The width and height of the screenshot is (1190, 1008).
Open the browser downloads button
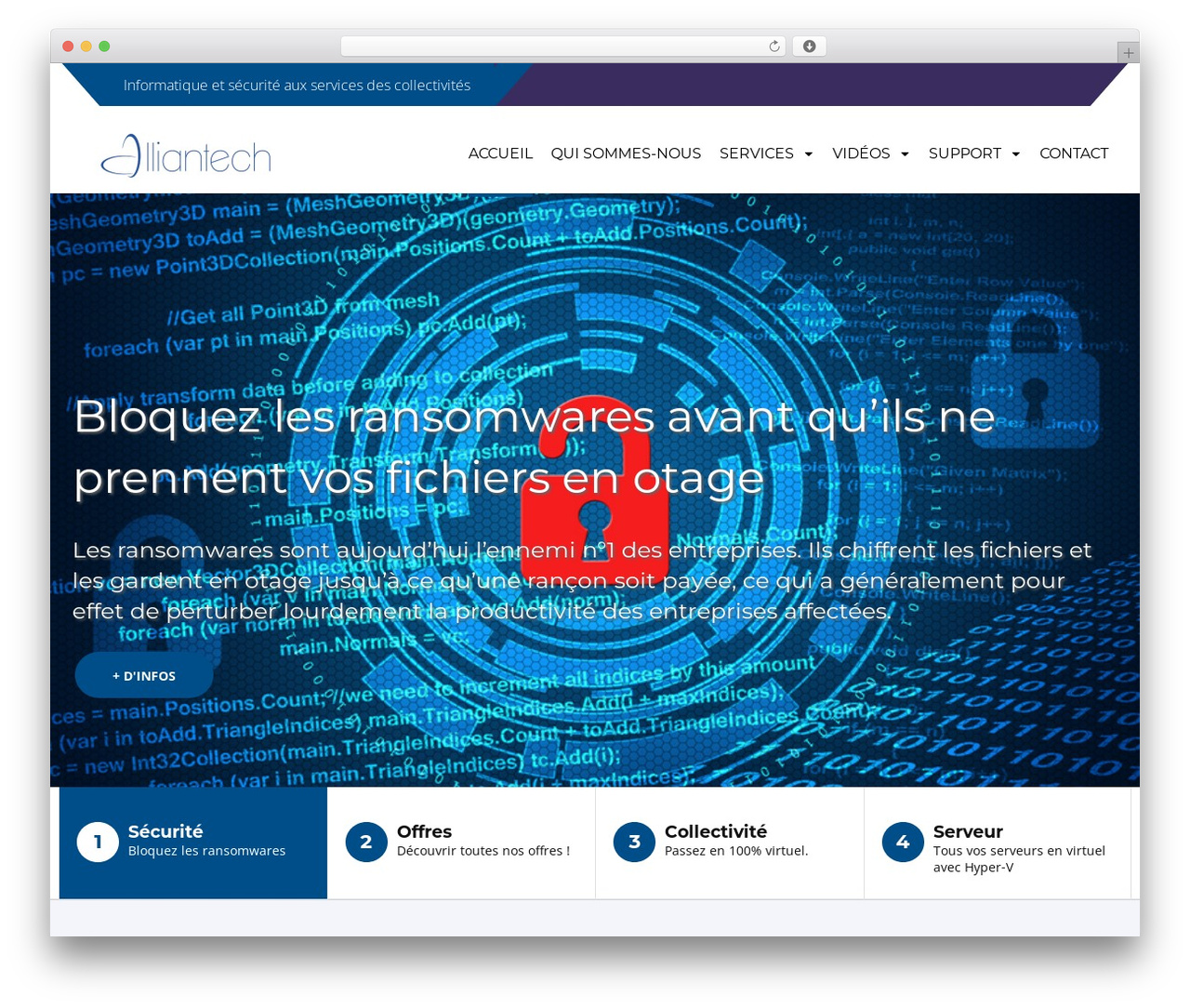click(809, 46)
